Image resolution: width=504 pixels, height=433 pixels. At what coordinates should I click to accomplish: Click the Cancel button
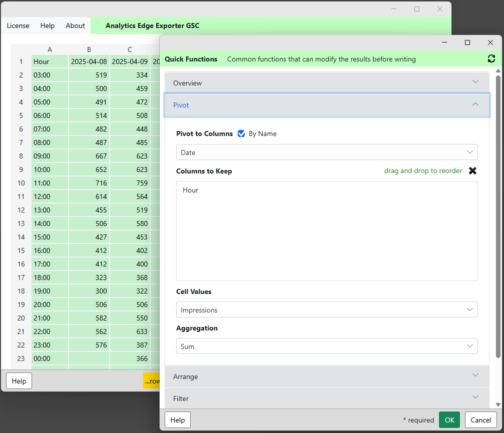pos(481,420)
